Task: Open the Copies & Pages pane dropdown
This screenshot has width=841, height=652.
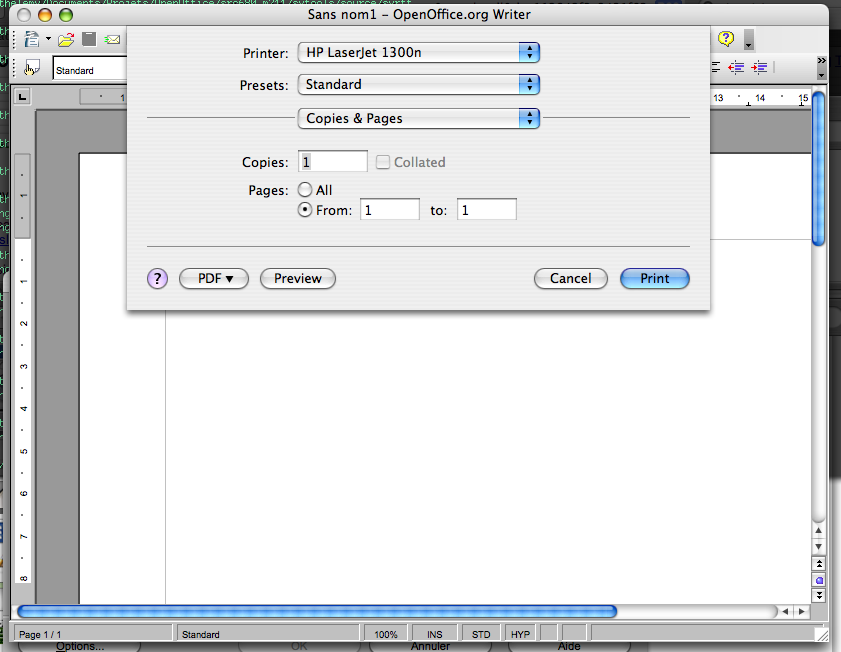Action: point(418,118)
